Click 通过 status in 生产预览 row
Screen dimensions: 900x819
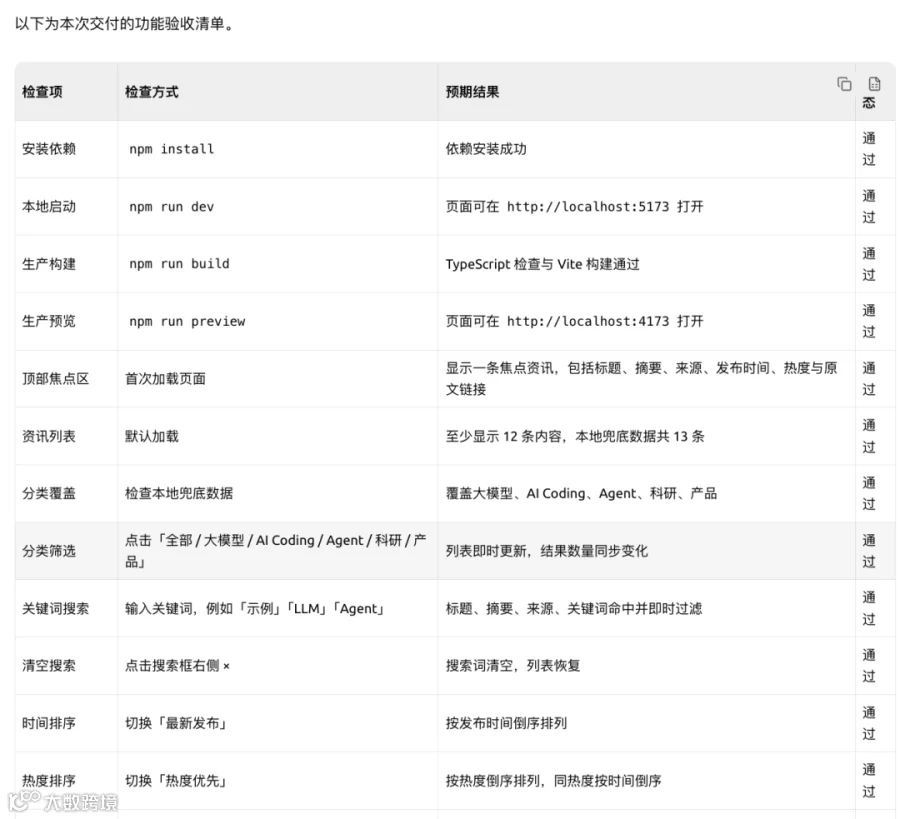(869, 321)
